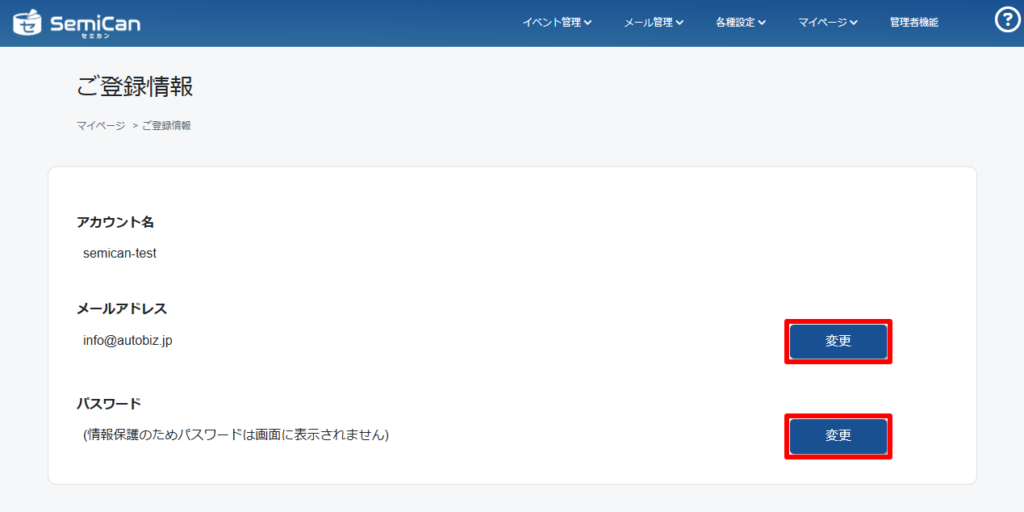Open マイページ in the top navigation
This screenshot has height=512, width=1024.
pos(823,22)
